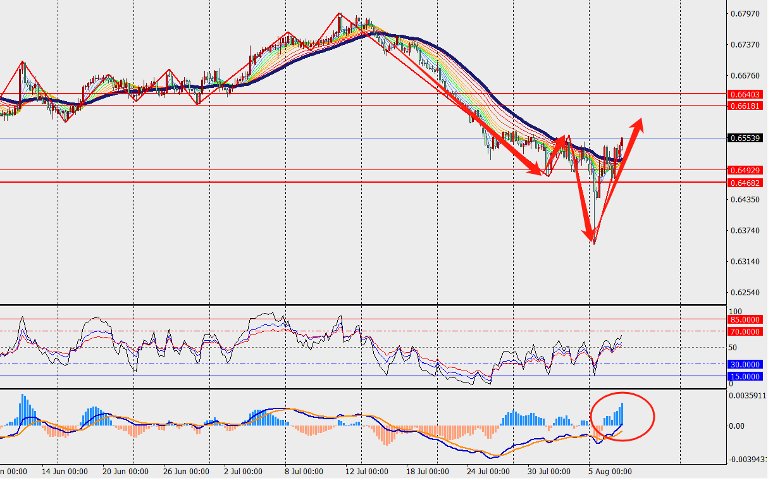Click the 20 Jun 00:00 date label

[126, 472]
